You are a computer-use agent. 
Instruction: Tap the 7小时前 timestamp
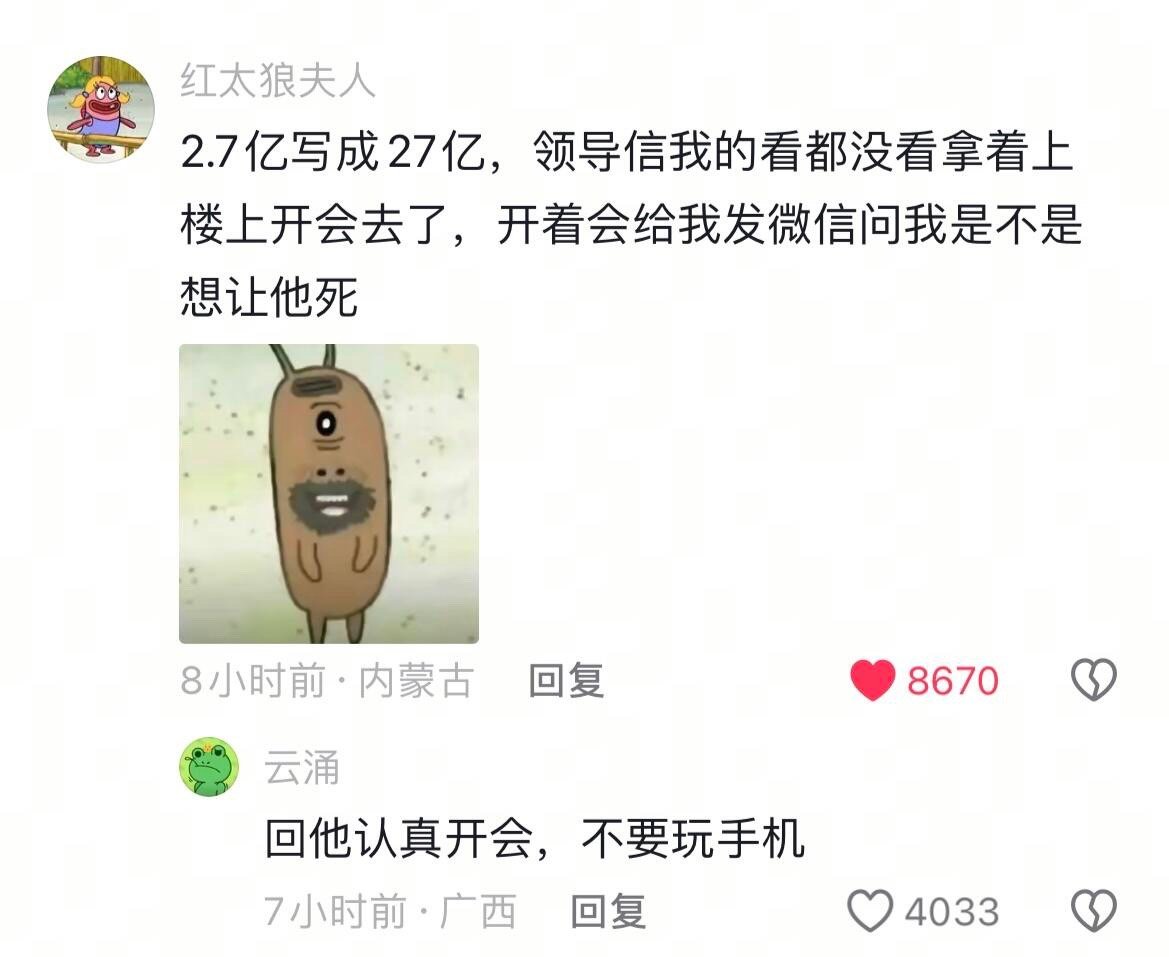click(335, 911)
